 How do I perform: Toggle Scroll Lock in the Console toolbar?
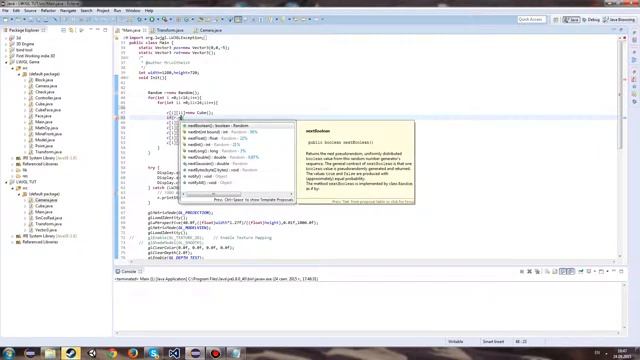coord(555,271)
